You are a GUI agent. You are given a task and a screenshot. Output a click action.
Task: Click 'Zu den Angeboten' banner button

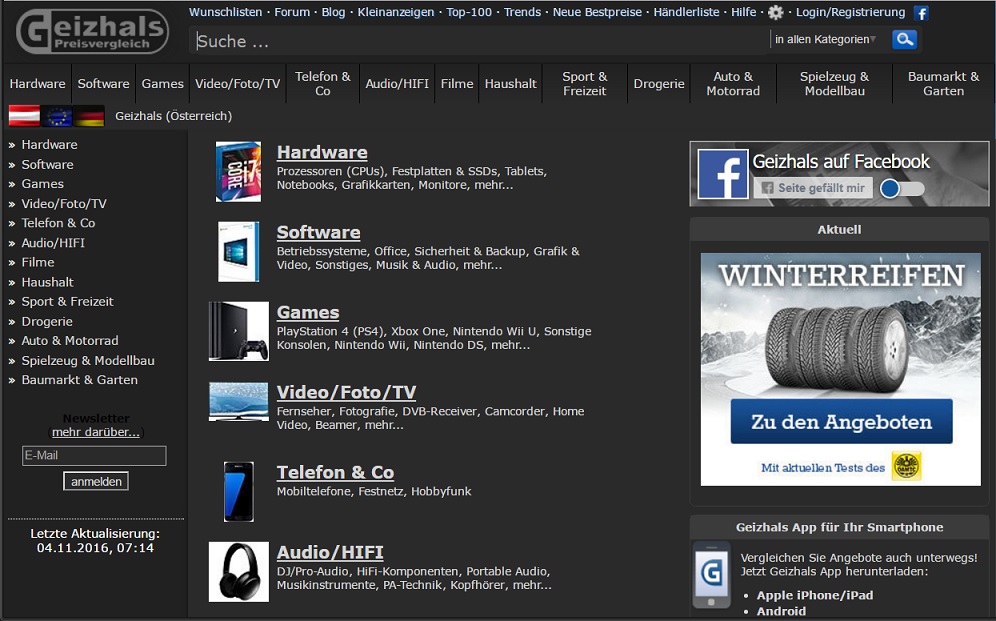pyautogui.click(x=841, y=422)
